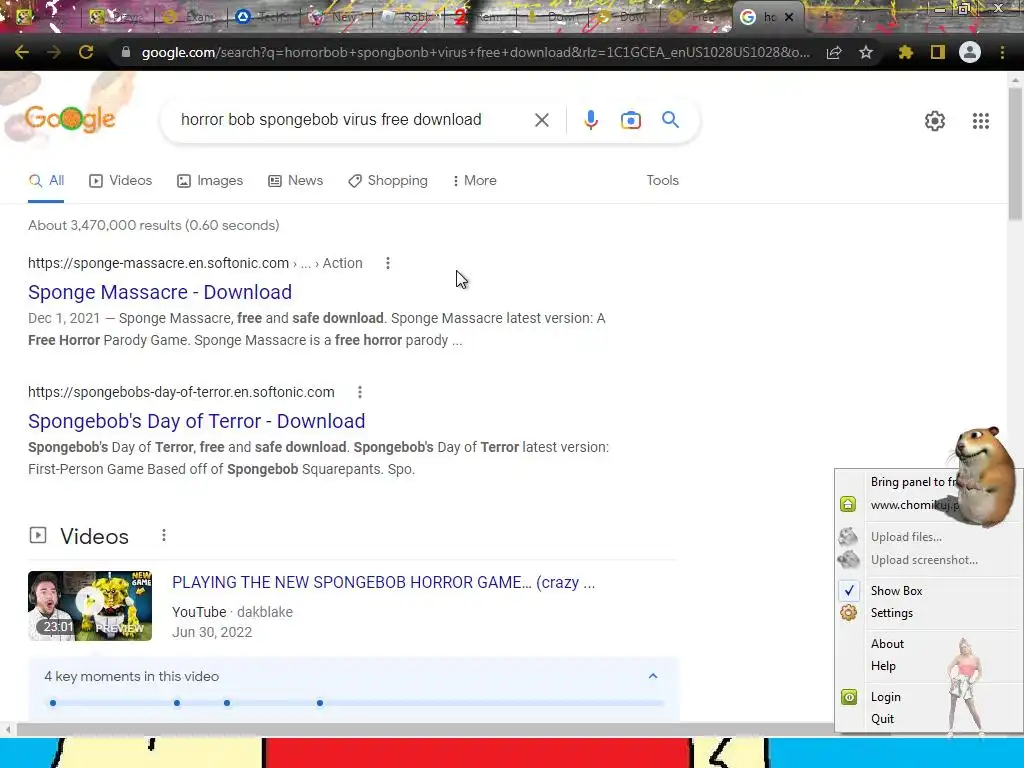Reload the current Google results page

click(86, 52)
